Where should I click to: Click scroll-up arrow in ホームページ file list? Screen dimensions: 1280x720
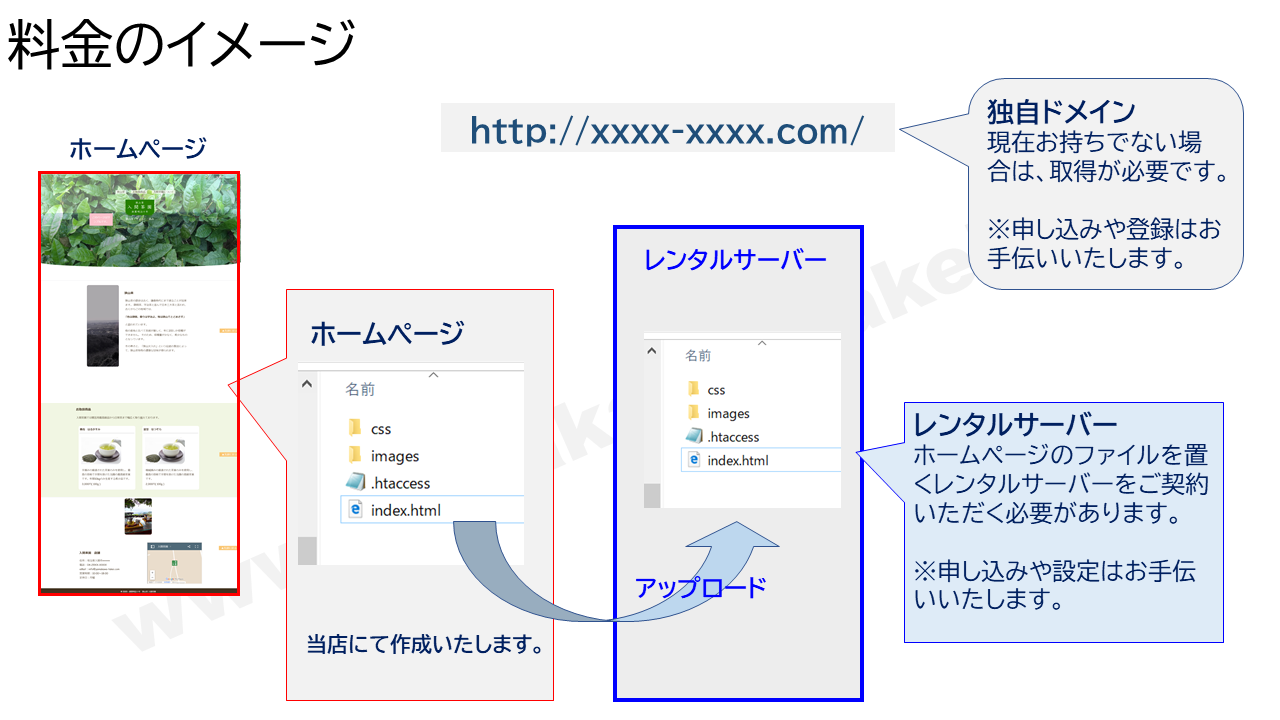point(307,385)
